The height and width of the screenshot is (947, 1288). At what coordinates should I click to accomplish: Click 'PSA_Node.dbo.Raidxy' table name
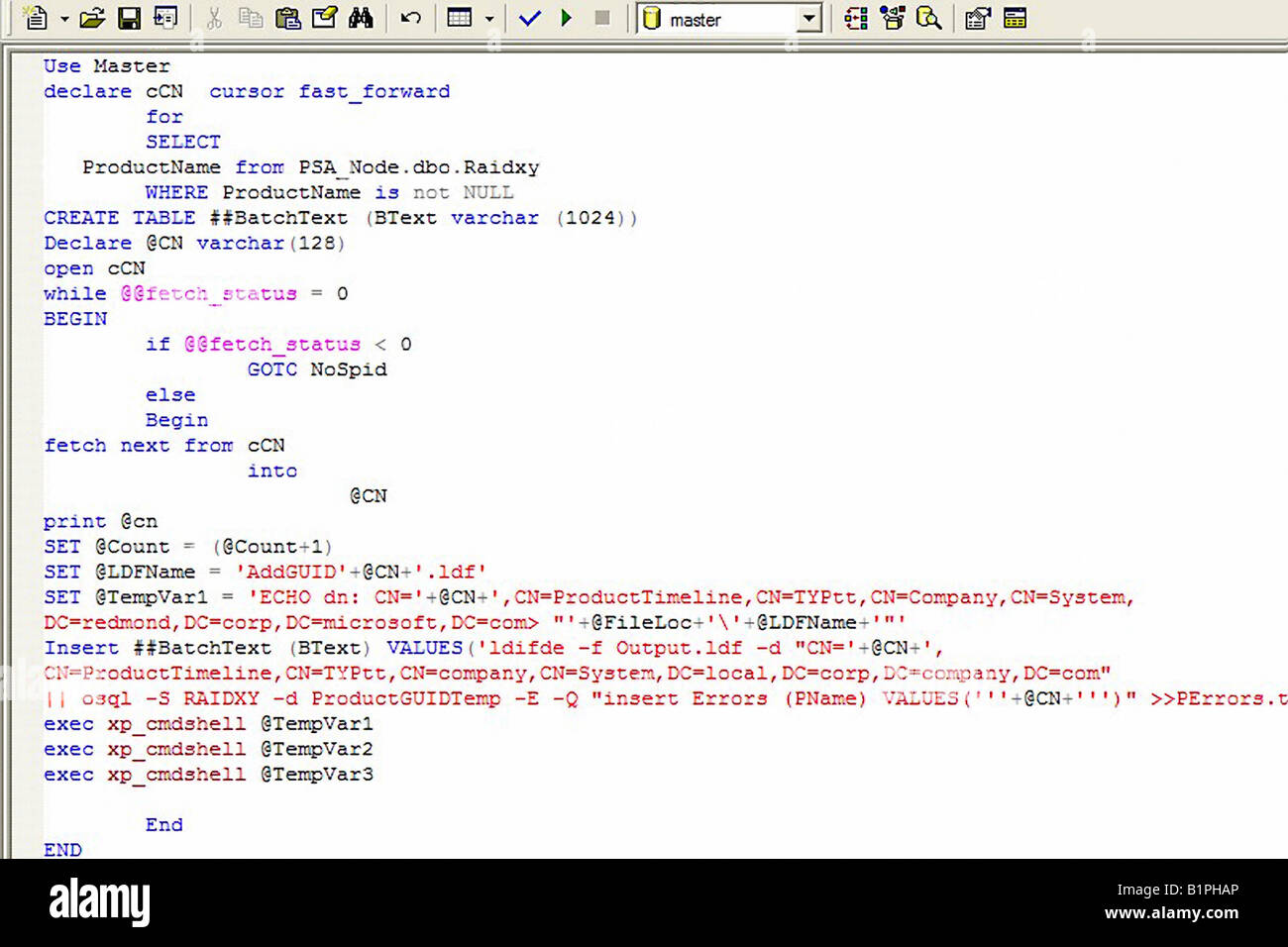click(419, 167)
